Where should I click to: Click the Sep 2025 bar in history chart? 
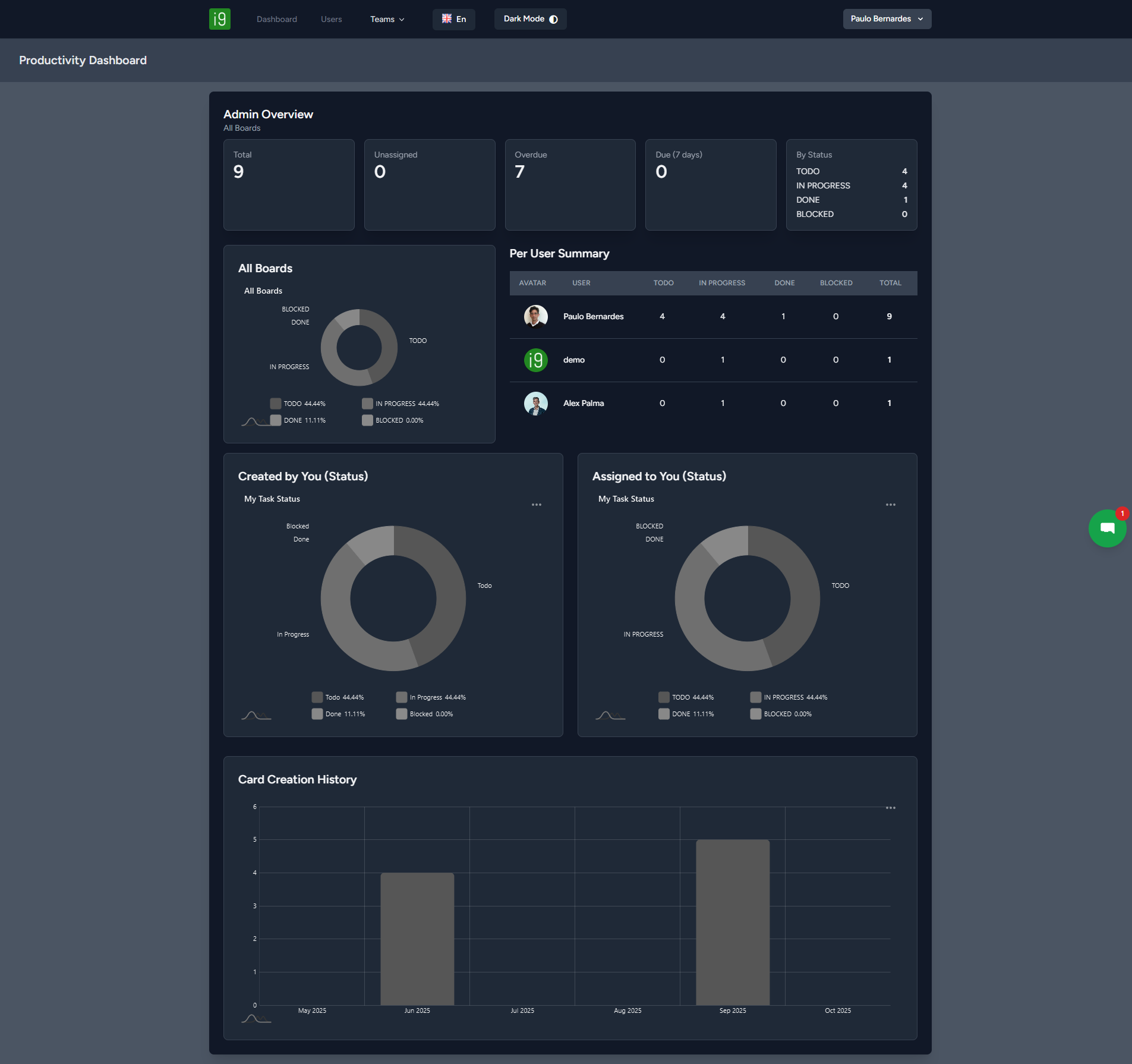pyautogui.click(x=732, y=922)
